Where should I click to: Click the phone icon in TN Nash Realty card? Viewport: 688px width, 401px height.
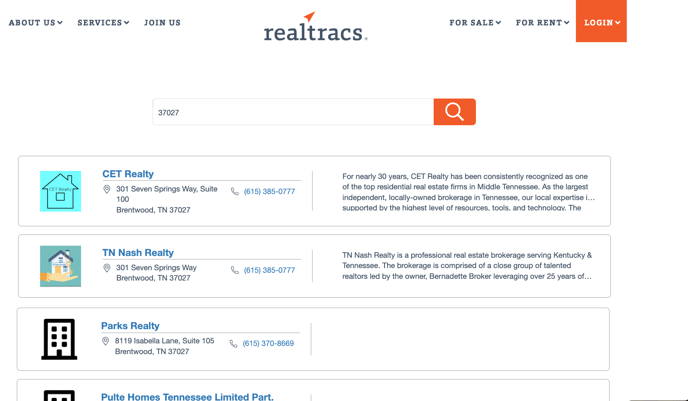click(x=235, y=270)
